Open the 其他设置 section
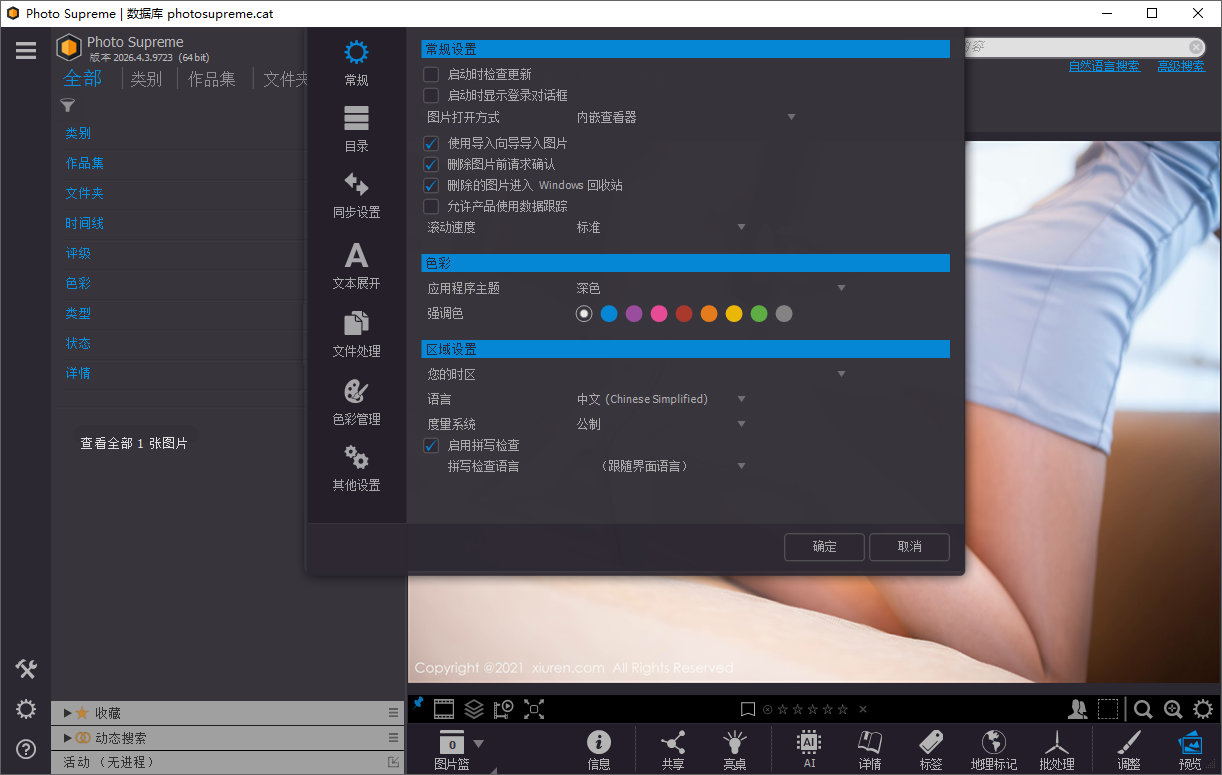Image resolution: width=1222 pixels, height=775 pixels. [356, 468]
